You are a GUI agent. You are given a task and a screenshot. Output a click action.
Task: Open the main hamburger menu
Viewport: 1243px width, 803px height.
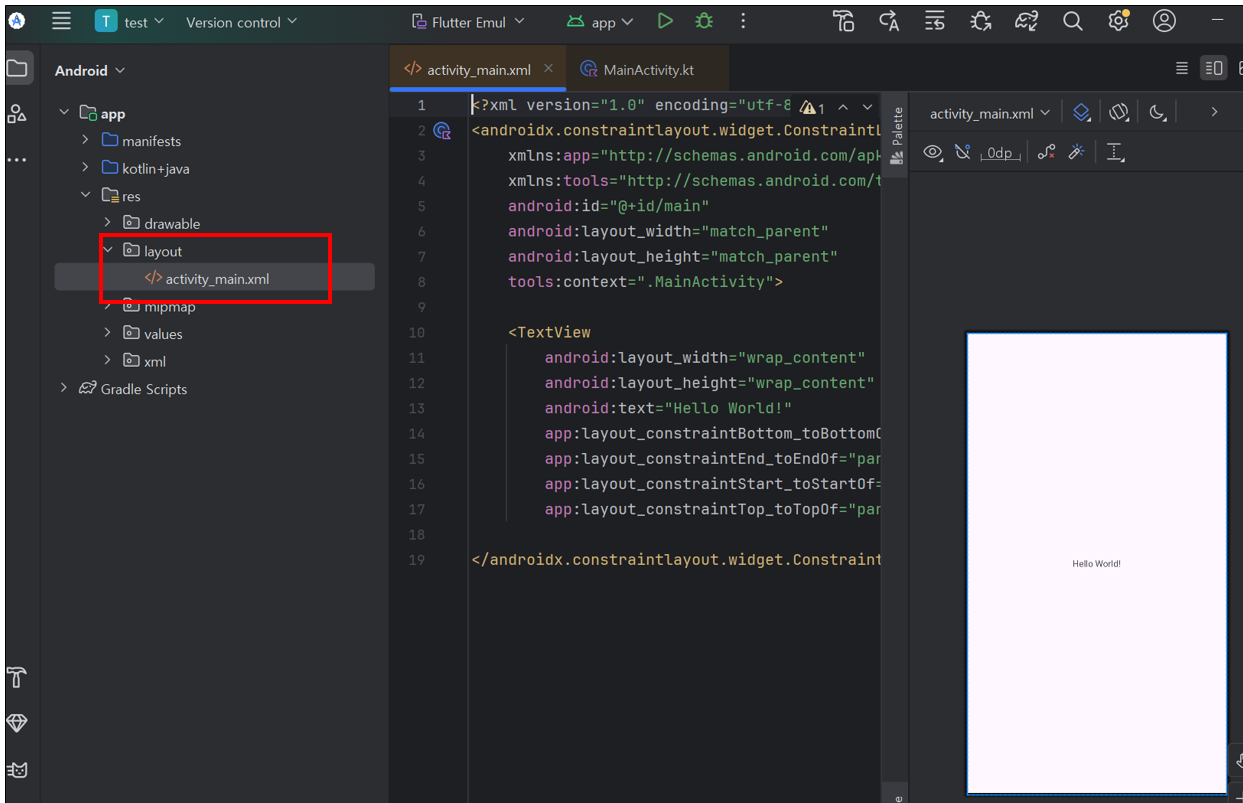tap(62, 21)
